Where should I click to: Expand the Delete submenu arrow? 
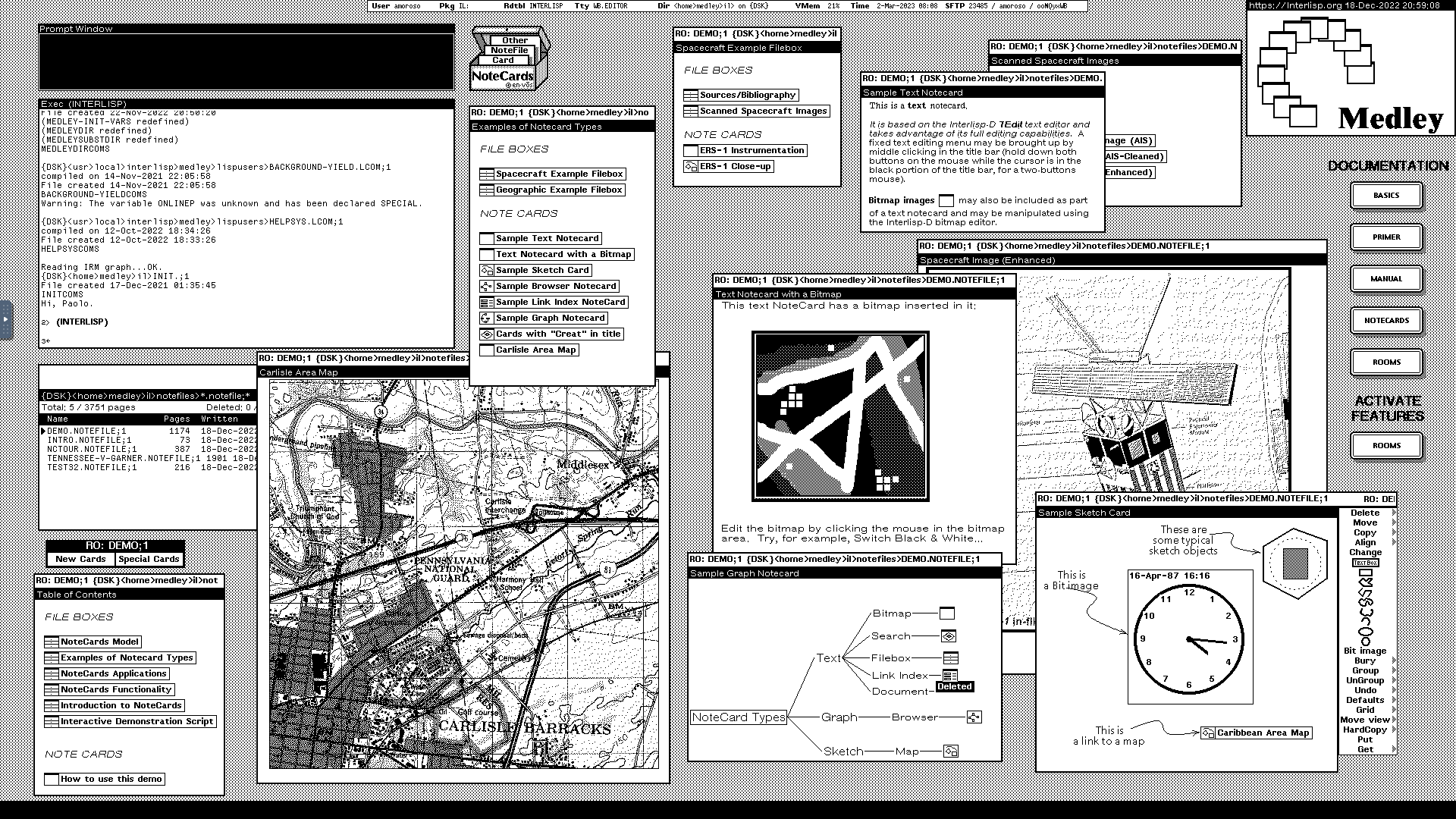(x=1394, y=513)
